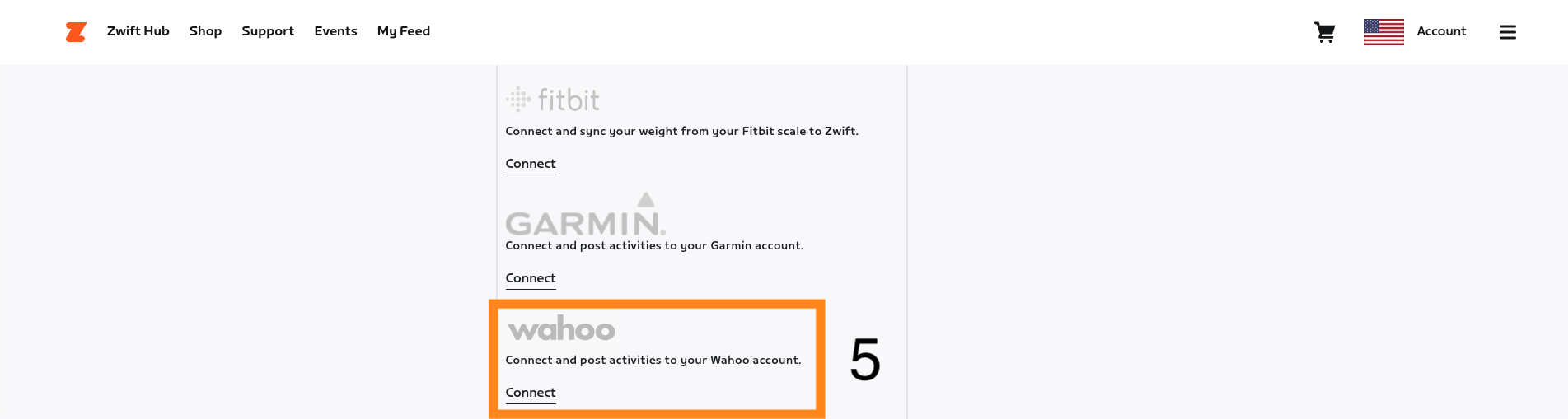This screenshot has height=419, width=1568.
Task: Click the orange Zwift logo
Action: (76, 32)
